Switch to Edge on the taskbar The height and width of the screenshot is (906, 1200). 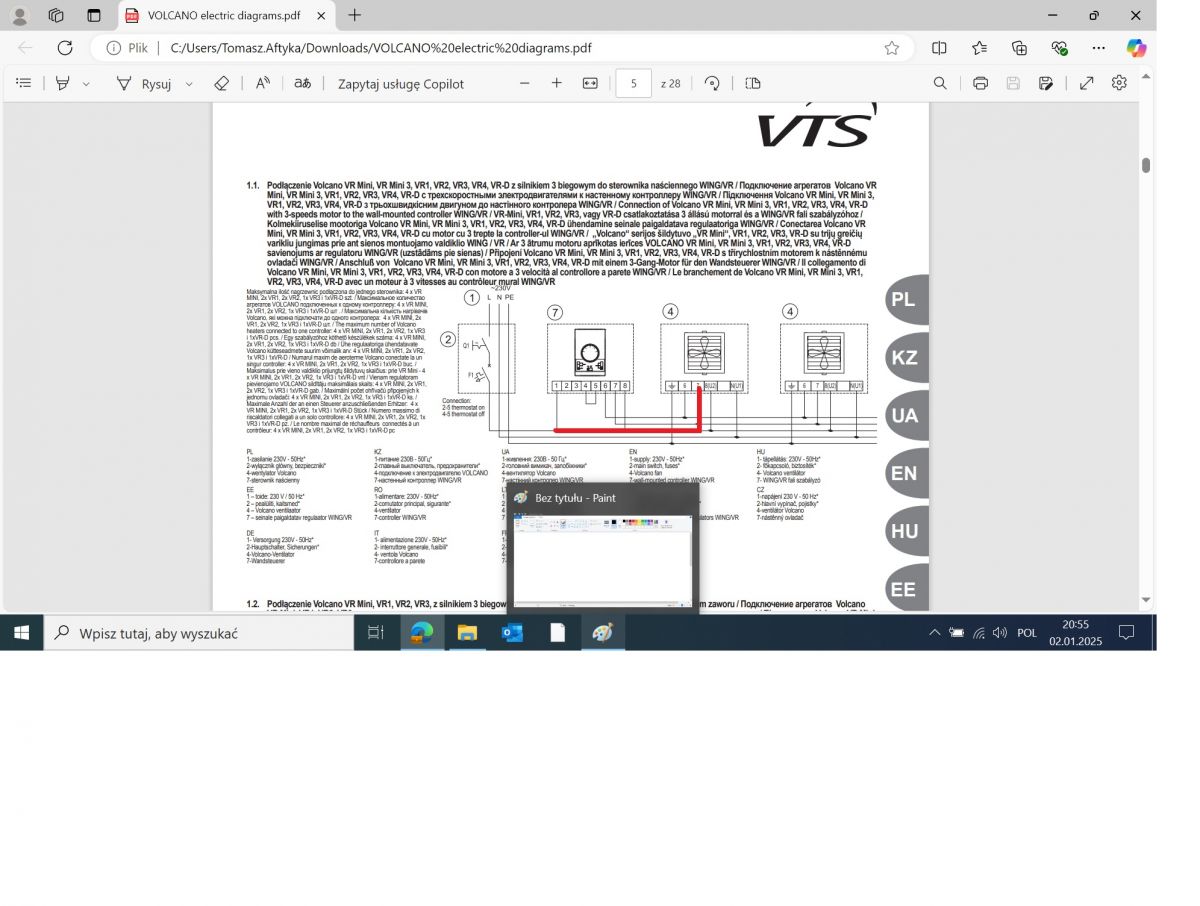click(422, 633)
